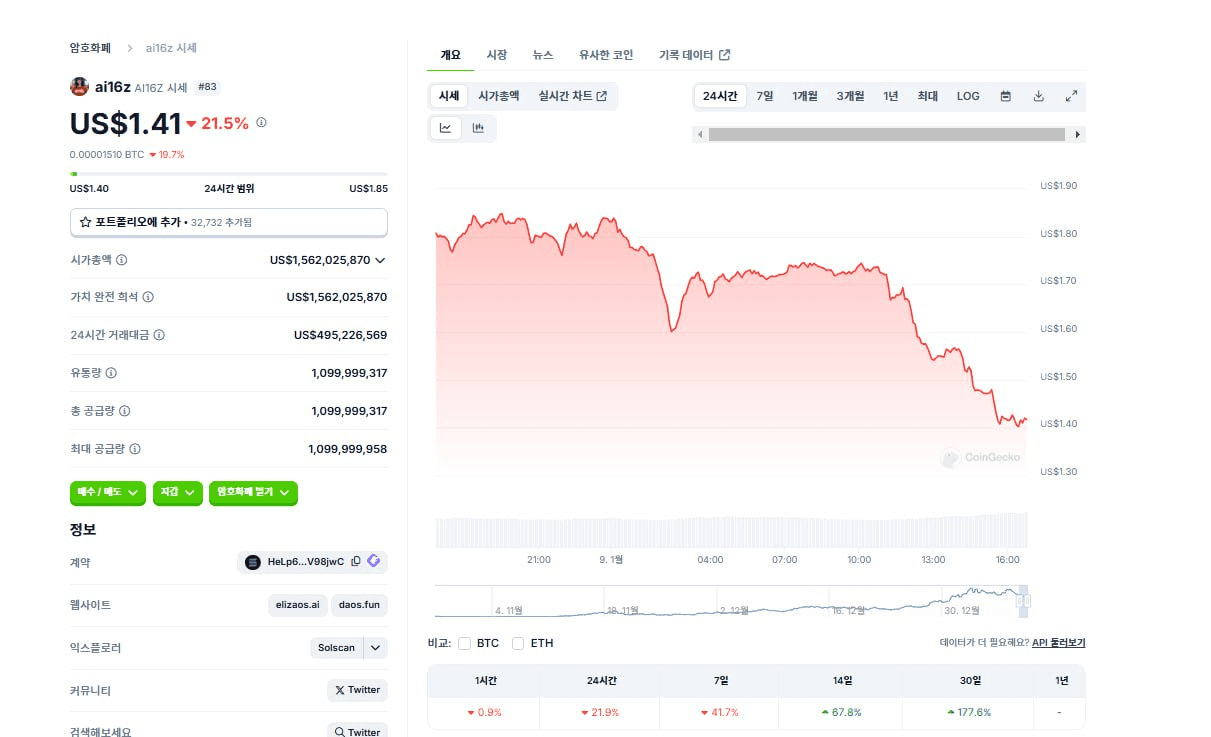The image size is (1211, 737).
Task: Open the 암호화폐 벌기 dropdown
Action: [253, 492]
